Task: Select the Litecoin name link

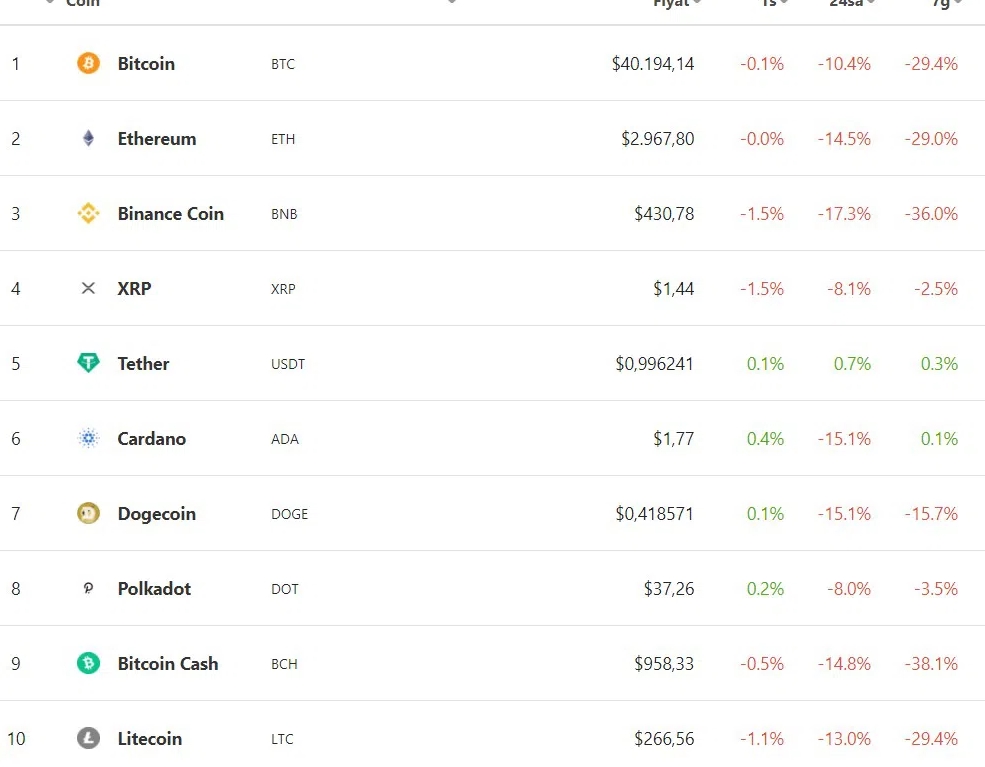Action: click(150, 739)
